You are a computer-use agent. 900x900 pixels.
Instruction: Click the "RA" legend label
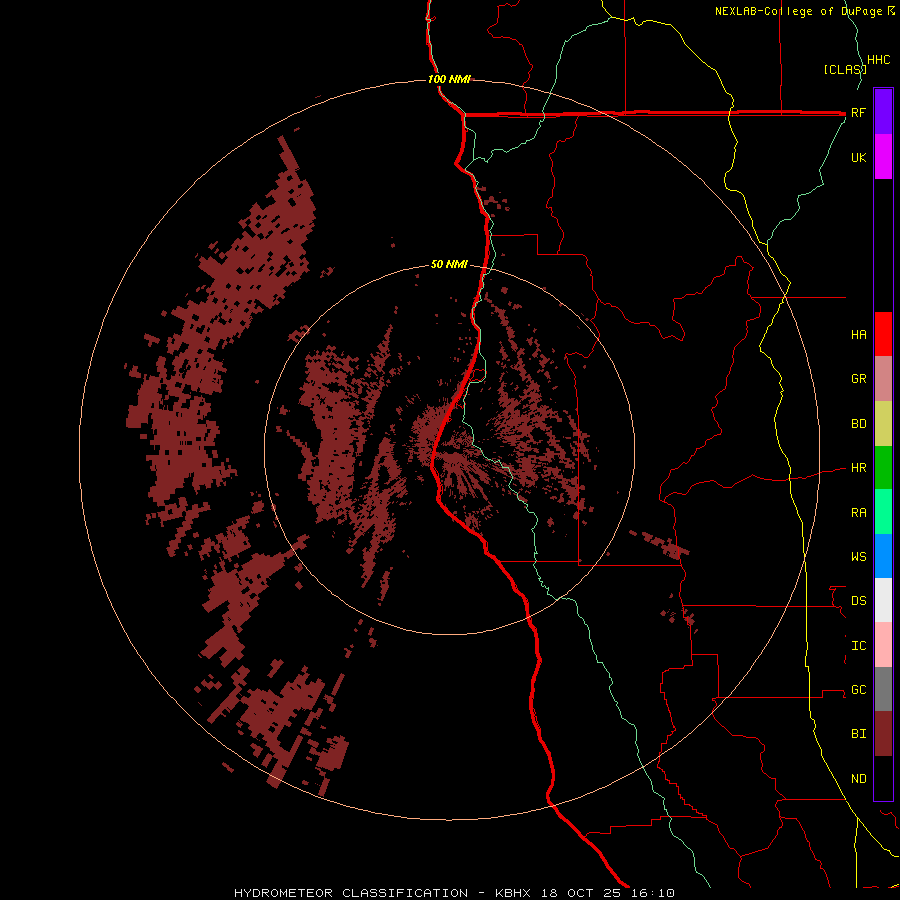click(x=858, y=513)
